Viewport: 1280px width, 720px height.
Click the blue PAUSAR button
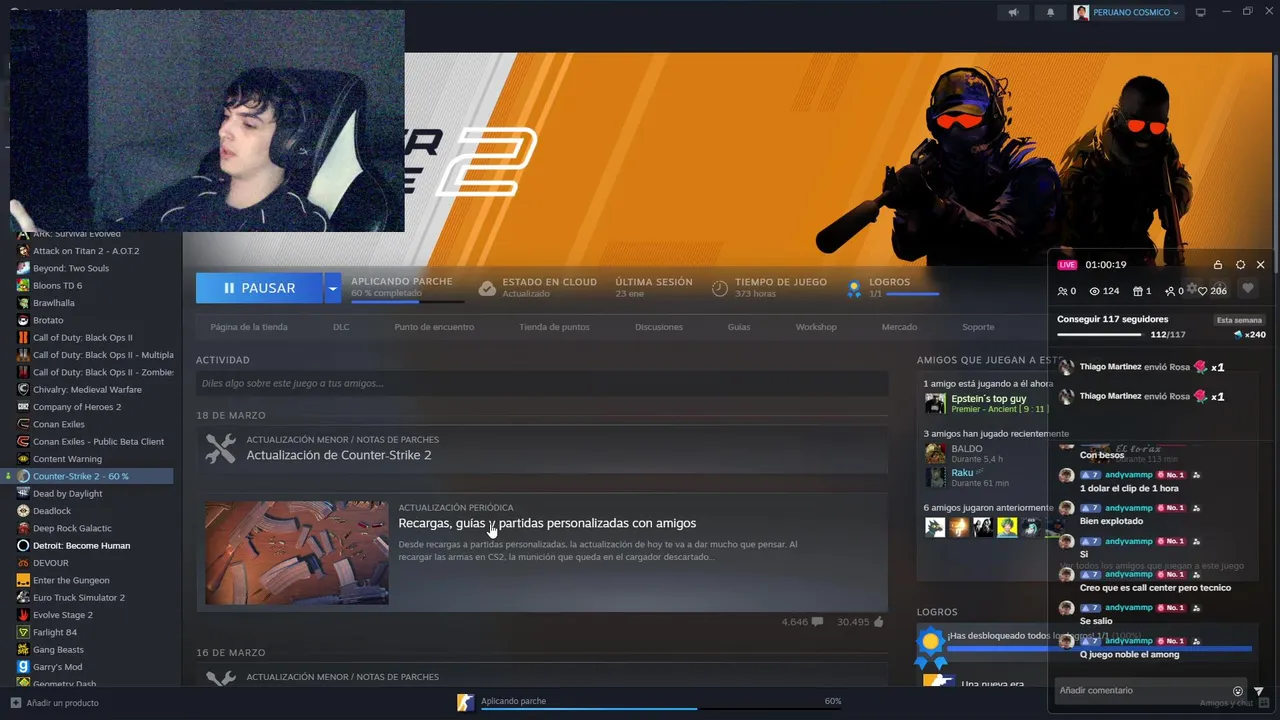[x=259, y=288]
